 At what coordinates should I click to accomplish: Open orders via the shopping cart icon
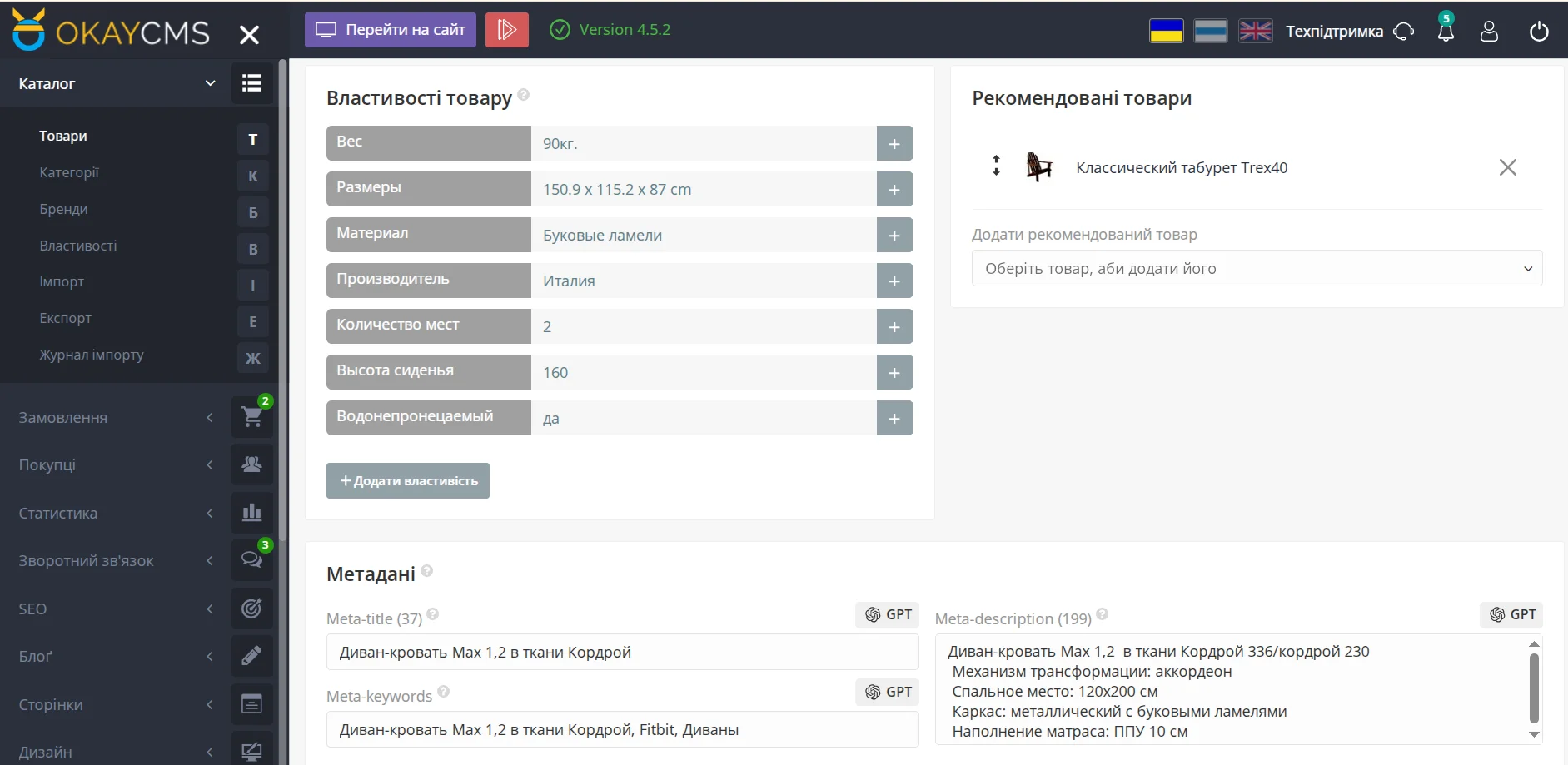tap(252, 417)
